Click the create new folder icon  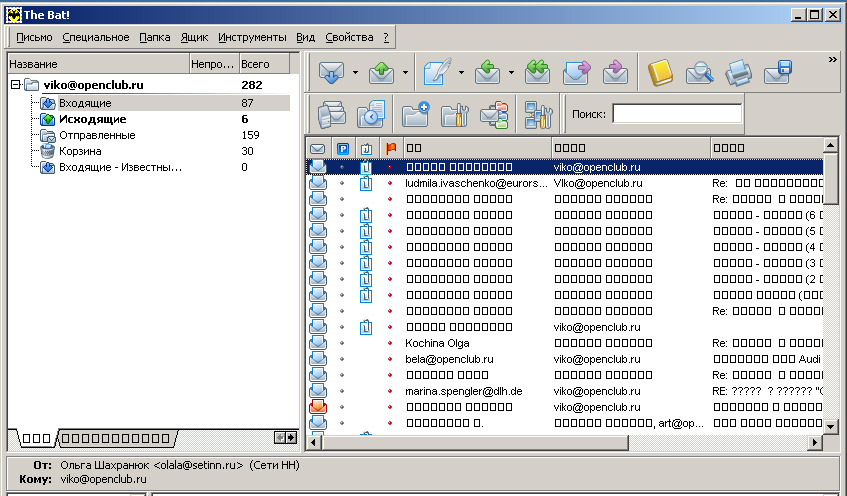[415, 115]
